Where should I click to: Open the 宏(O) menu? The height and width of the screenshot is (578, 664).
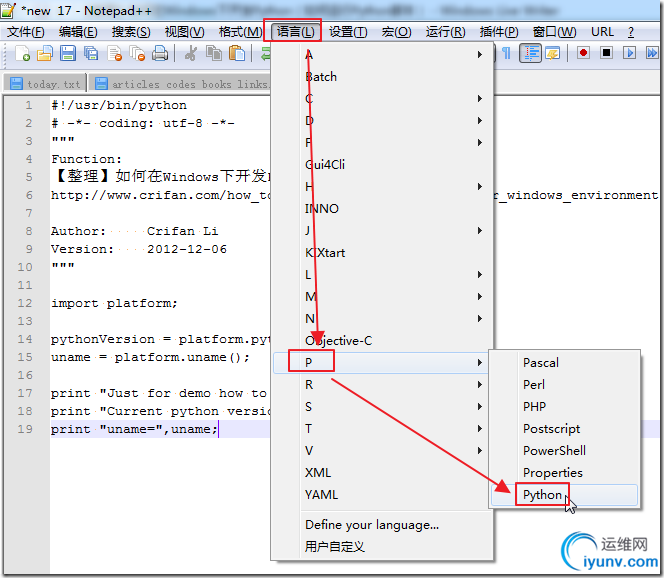click(396, 32)
